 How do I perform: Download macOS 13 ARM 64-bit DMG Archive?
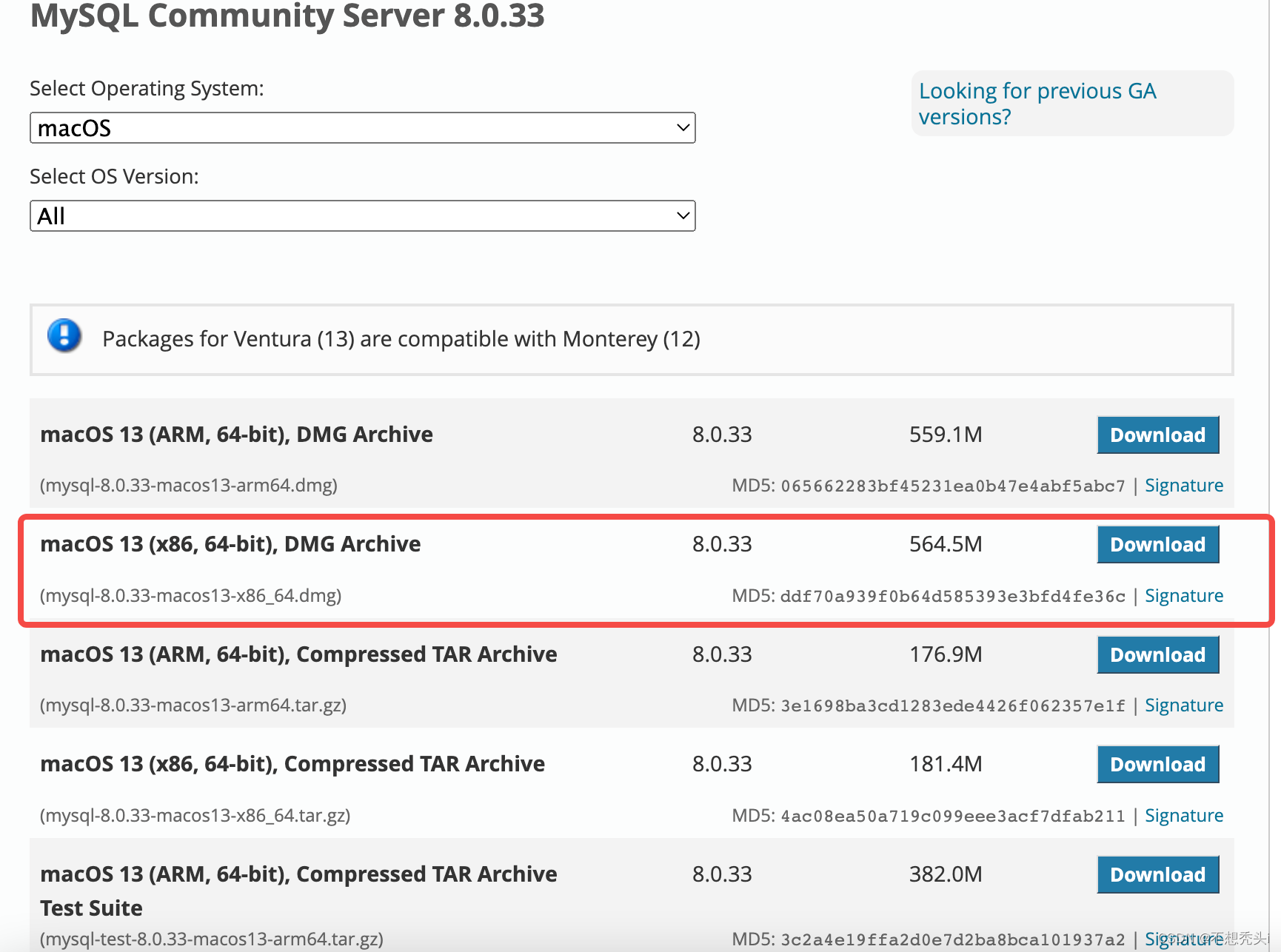point(1158,435)
